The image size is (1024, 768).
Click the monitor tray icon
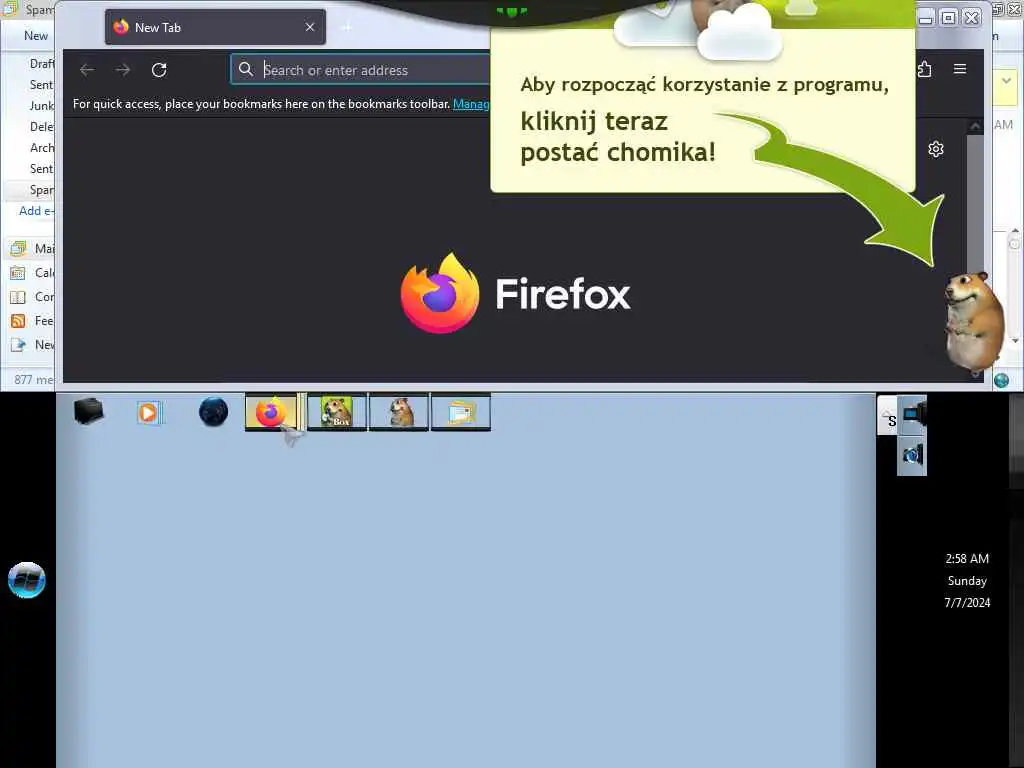click(x=913, y=414)
